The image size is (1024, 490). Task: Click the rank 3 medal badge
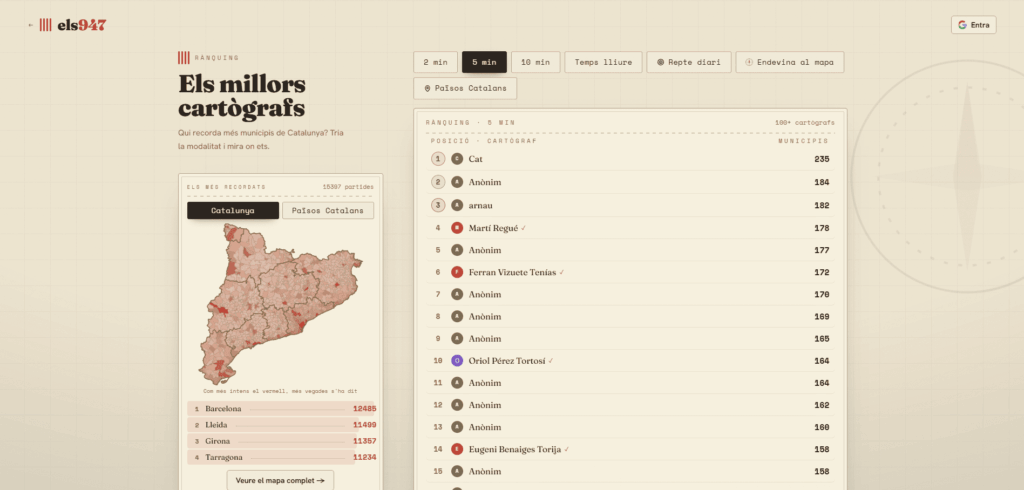point(438,205)
